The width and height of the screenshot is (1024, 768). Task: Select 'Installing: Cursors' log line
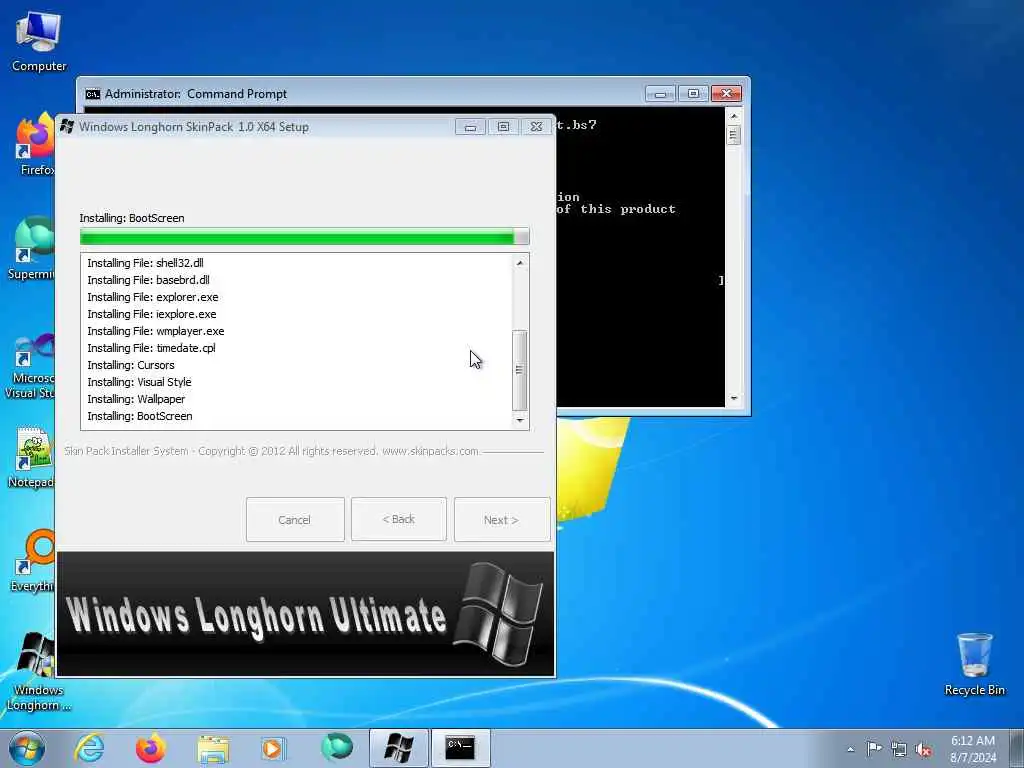[131, 365]
